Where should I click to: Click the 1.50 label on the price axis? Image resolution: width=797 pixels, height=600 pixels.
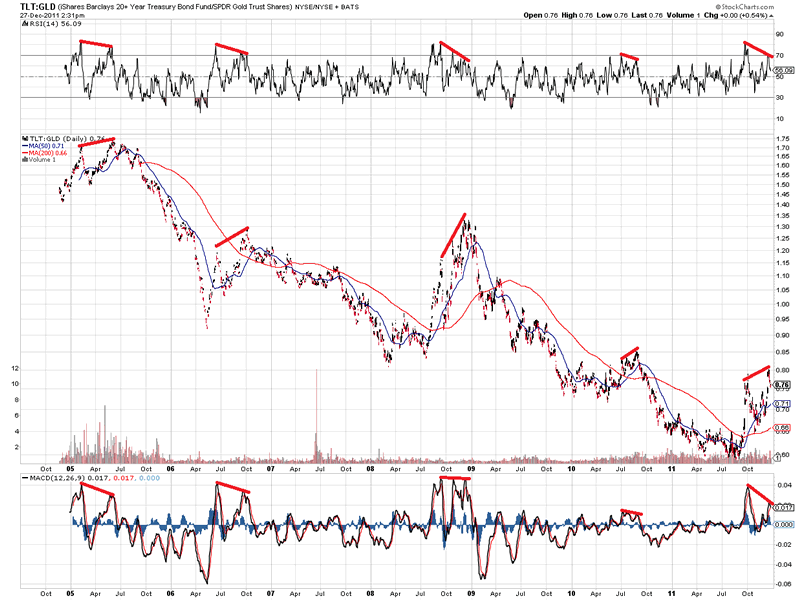[x=783, y=185]
